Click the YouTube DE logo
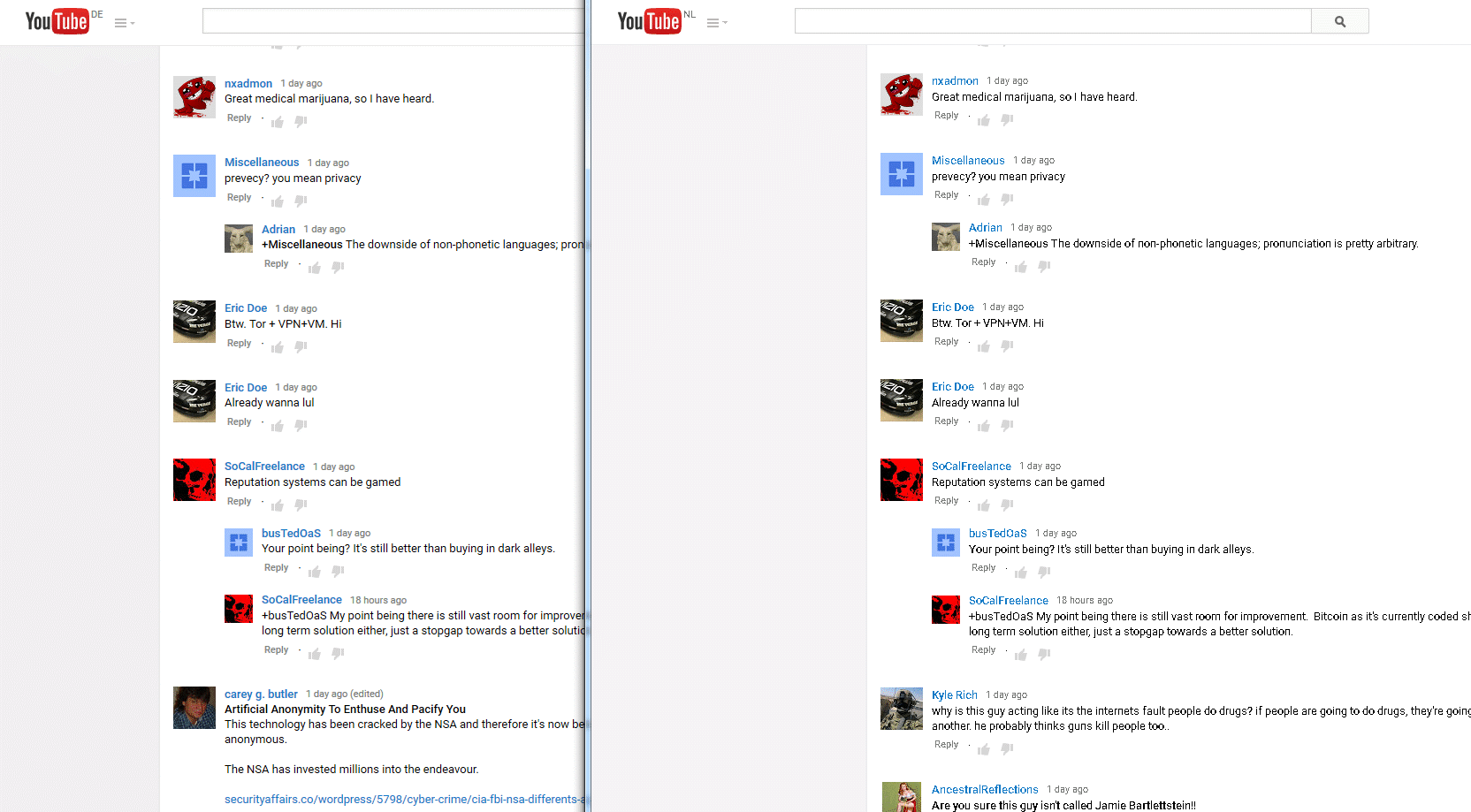 point(57,21)
